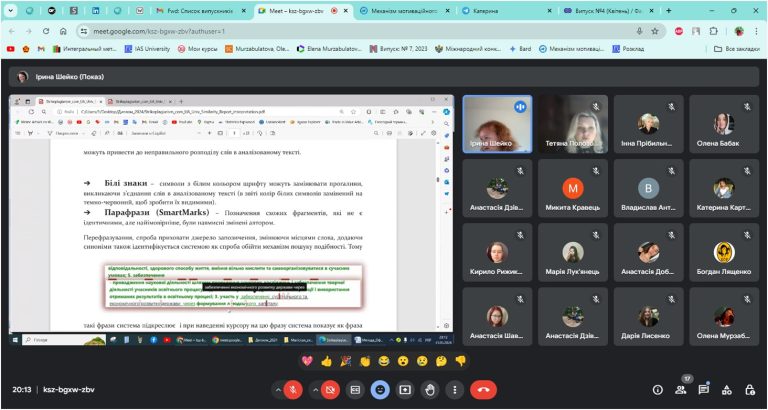Open the Мои курсы bookmark
Viewport: 768px width, 410px height.
[197, 49]
